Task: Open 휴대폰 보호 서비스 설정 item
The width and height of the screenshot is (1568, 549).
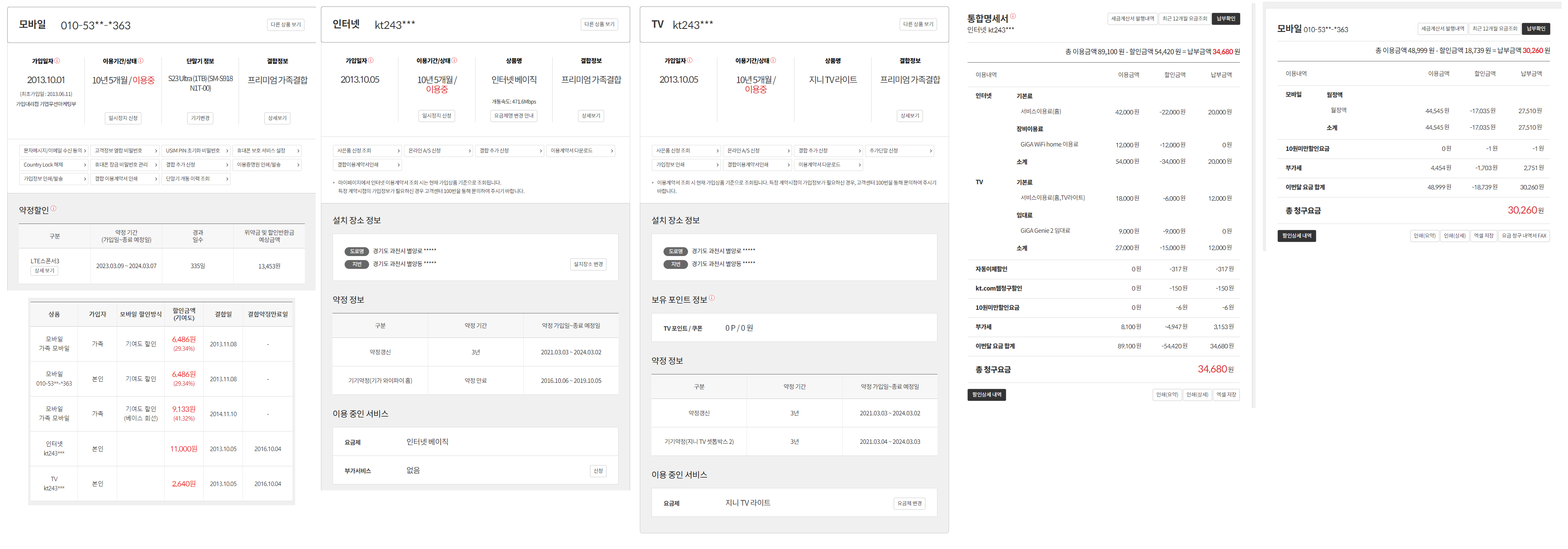Action: click(x=268, y=151)
